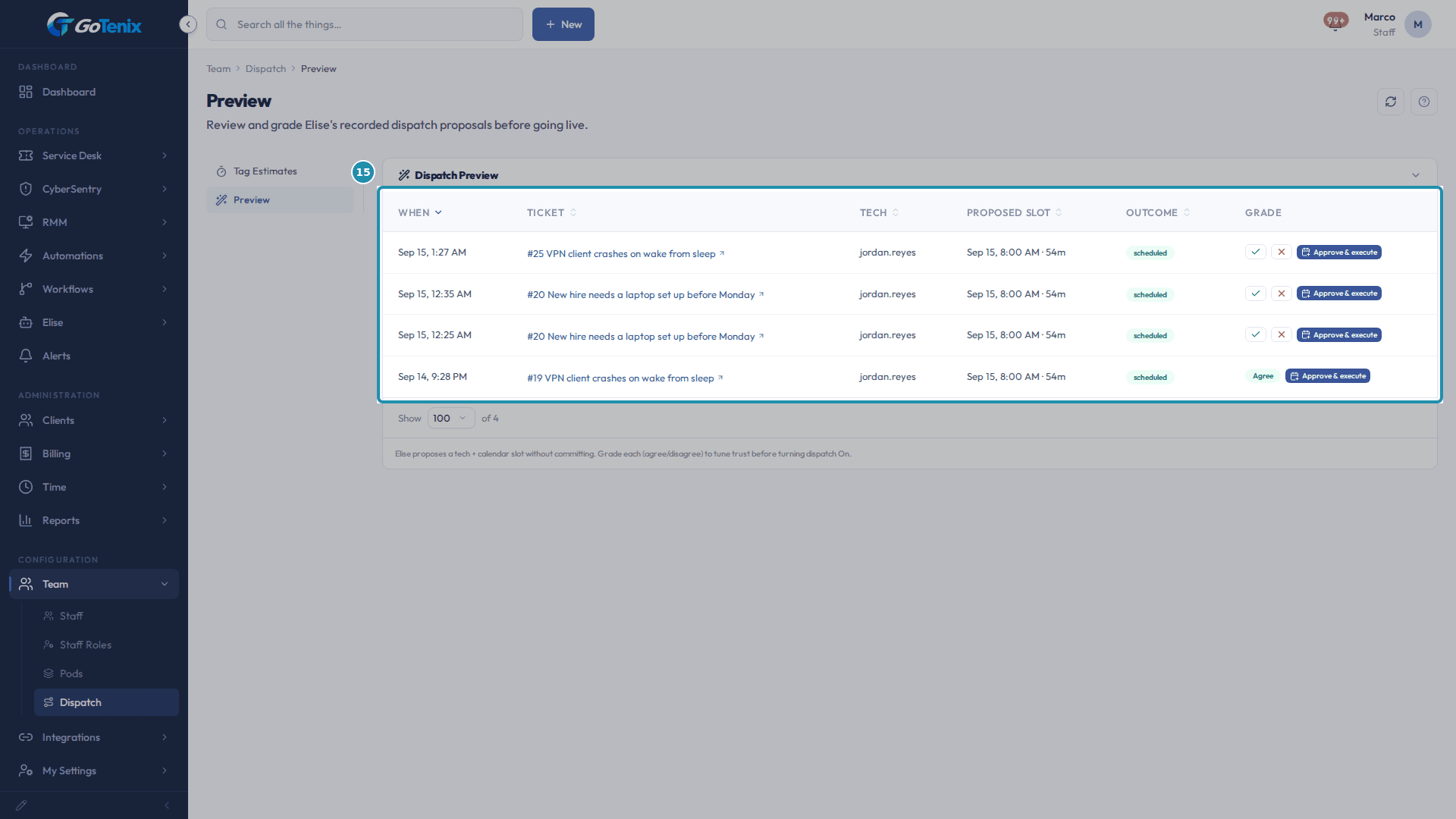This screenshot has width=1456, height=819.
Task: Click the Agree badge in Sep 14 row
Action: [x=1263, y=376]
